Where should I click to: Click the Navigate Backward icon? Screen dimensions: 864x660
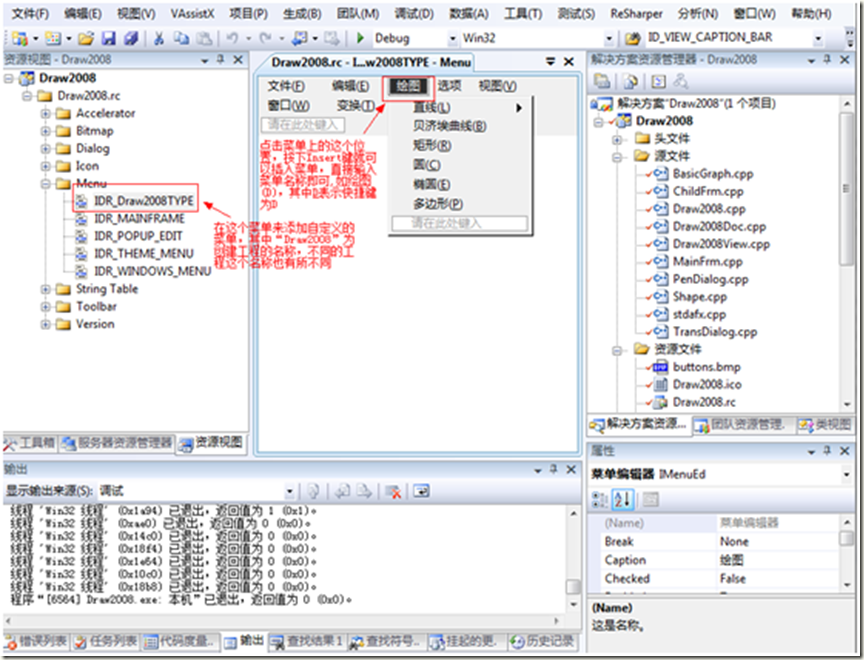click(299, 38)
